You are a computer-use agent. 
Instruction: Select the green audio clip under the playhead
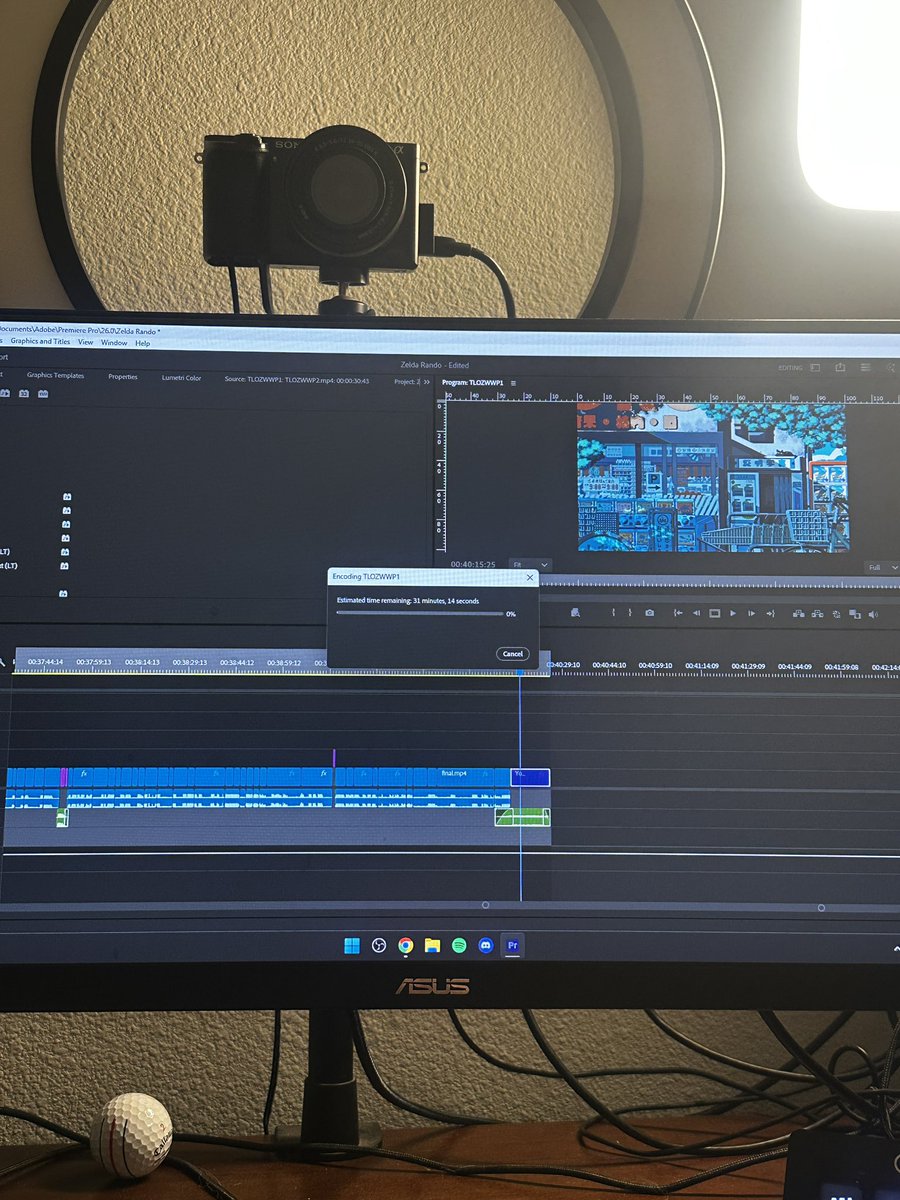[522, 817]
